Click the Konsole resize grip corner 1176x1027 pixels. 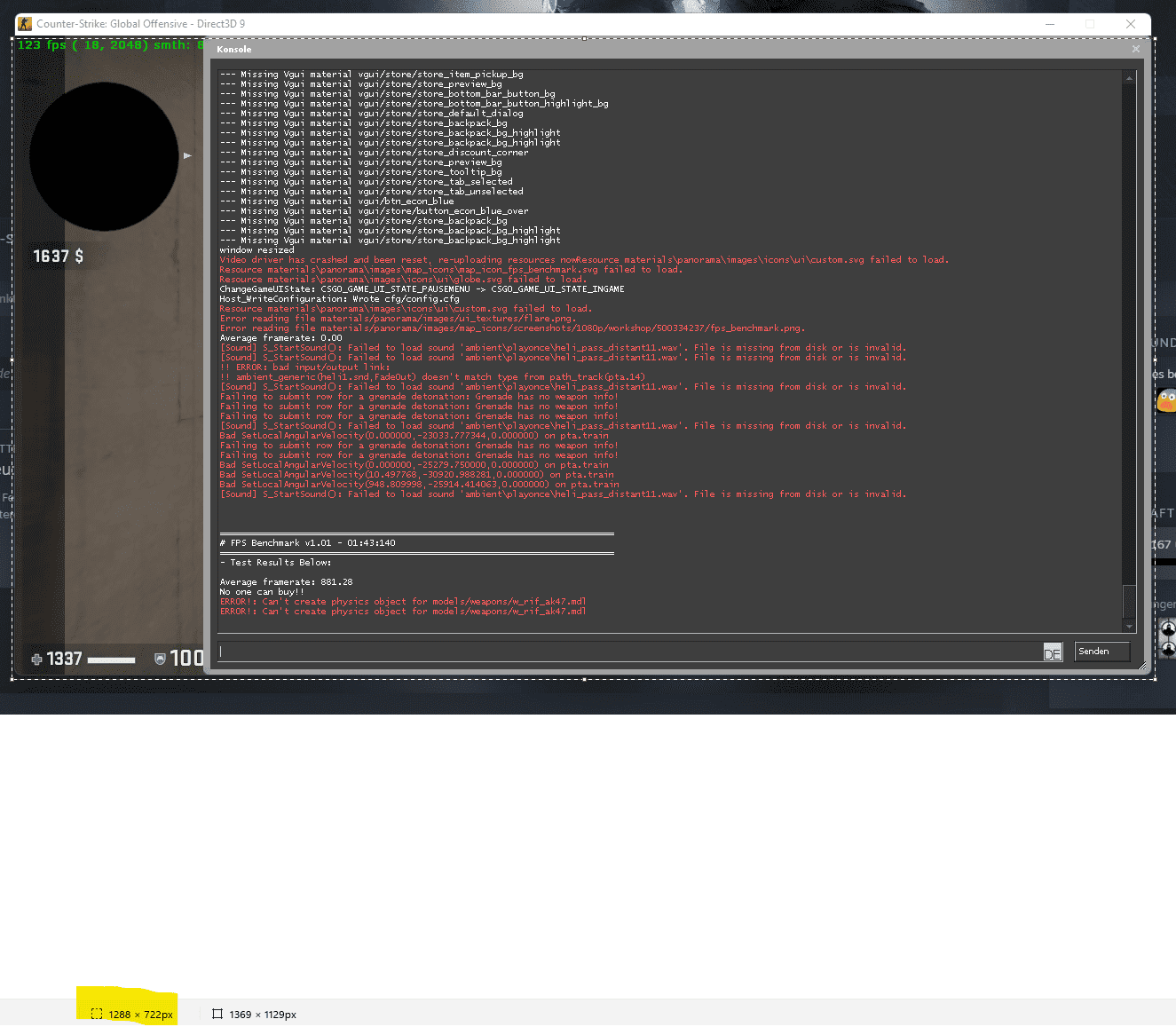(1142, 666)
